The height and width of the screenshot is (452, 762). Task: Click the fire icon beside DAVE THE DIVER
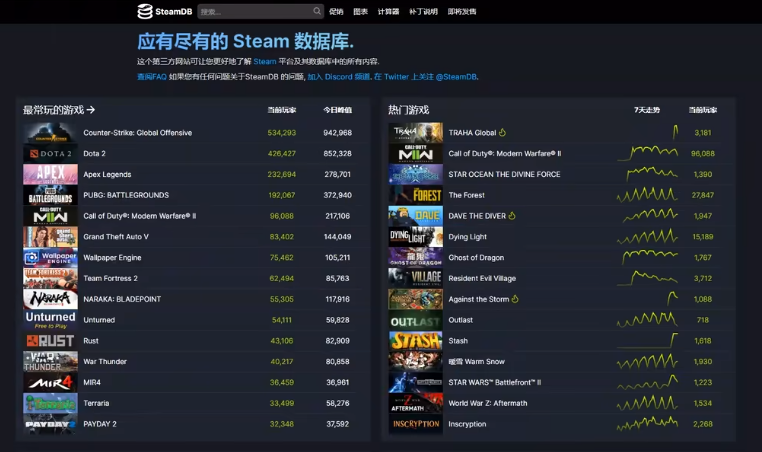click(x=512, y=215)
